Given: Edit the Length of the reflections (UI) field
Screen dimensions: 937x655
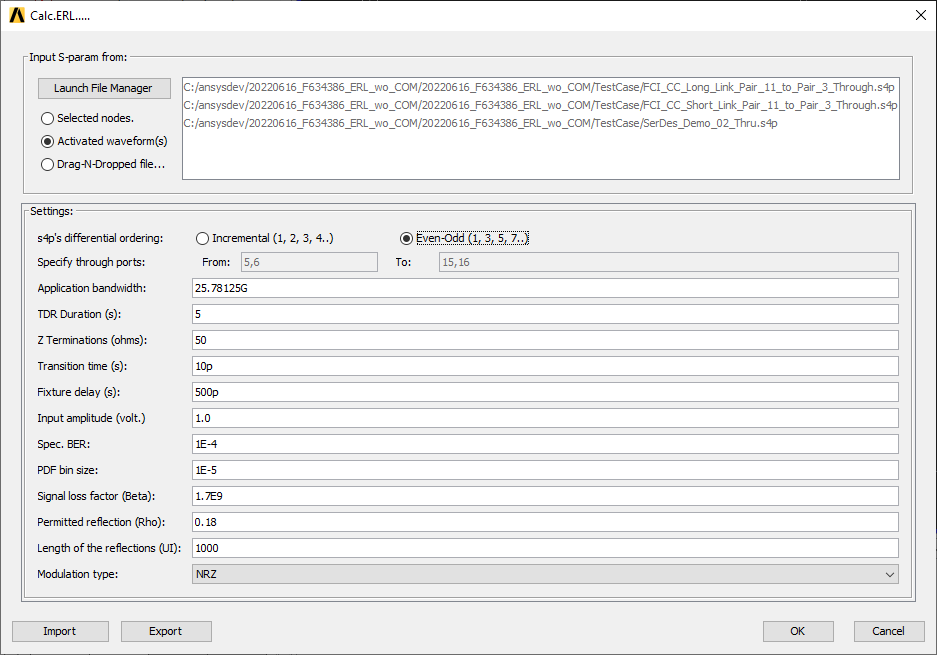Looking at the screenshot, I should coord(545,548).
